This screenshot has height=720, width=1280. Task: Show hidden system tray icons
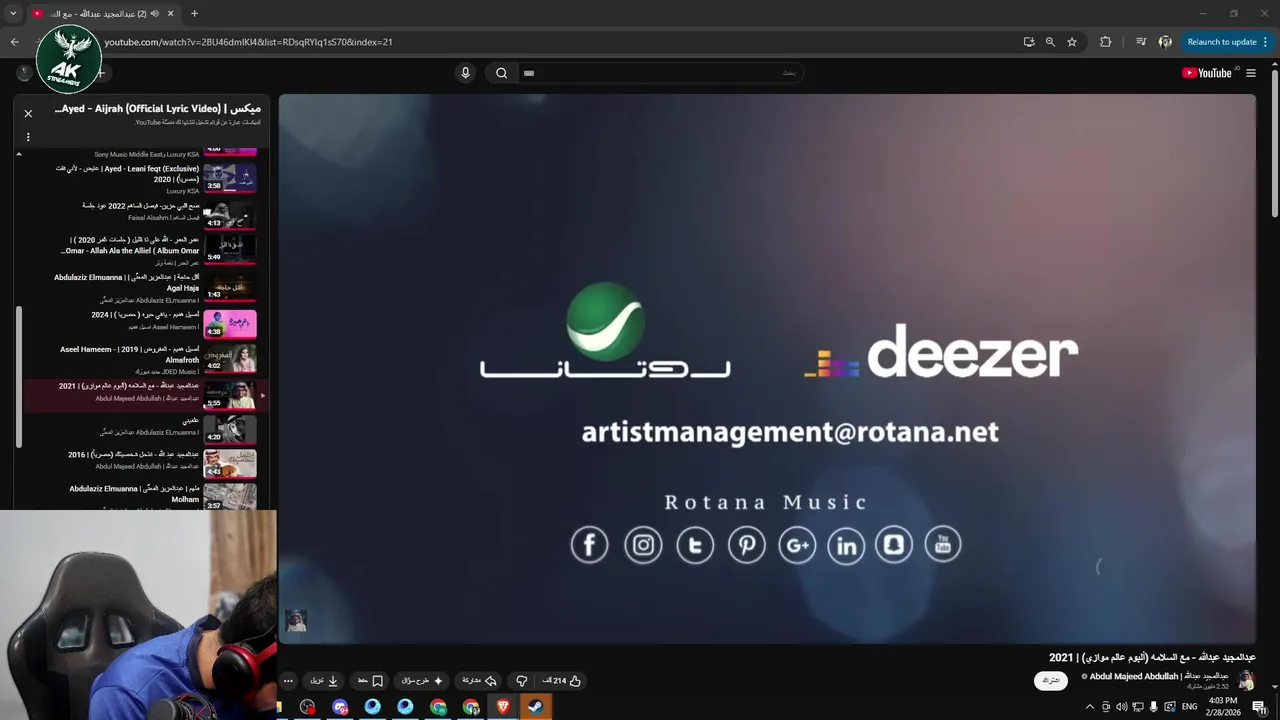(x=1090, y=707)
